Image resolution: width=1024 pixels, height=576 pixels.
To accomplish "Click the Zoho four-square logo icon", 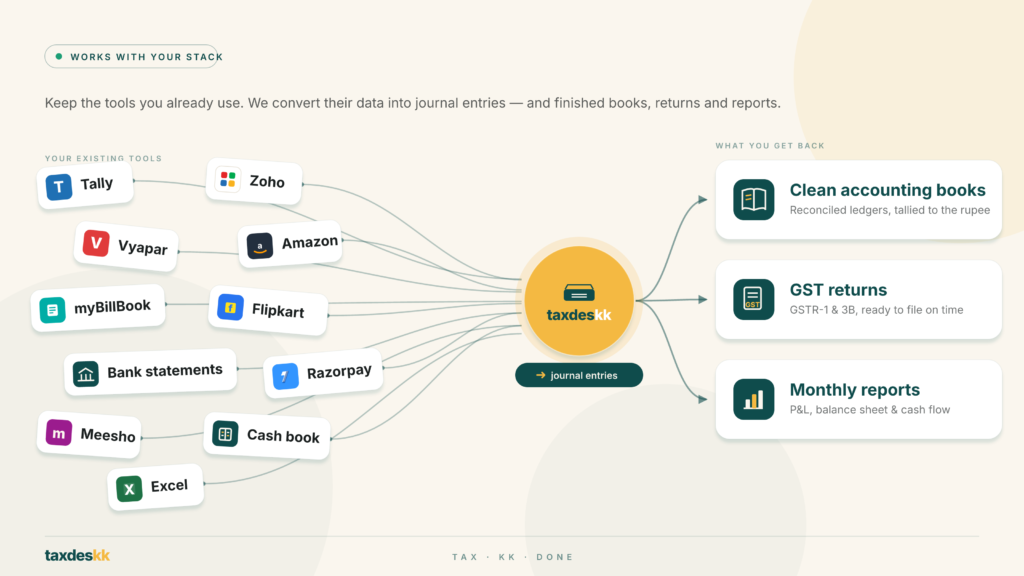I will [228, 179].
